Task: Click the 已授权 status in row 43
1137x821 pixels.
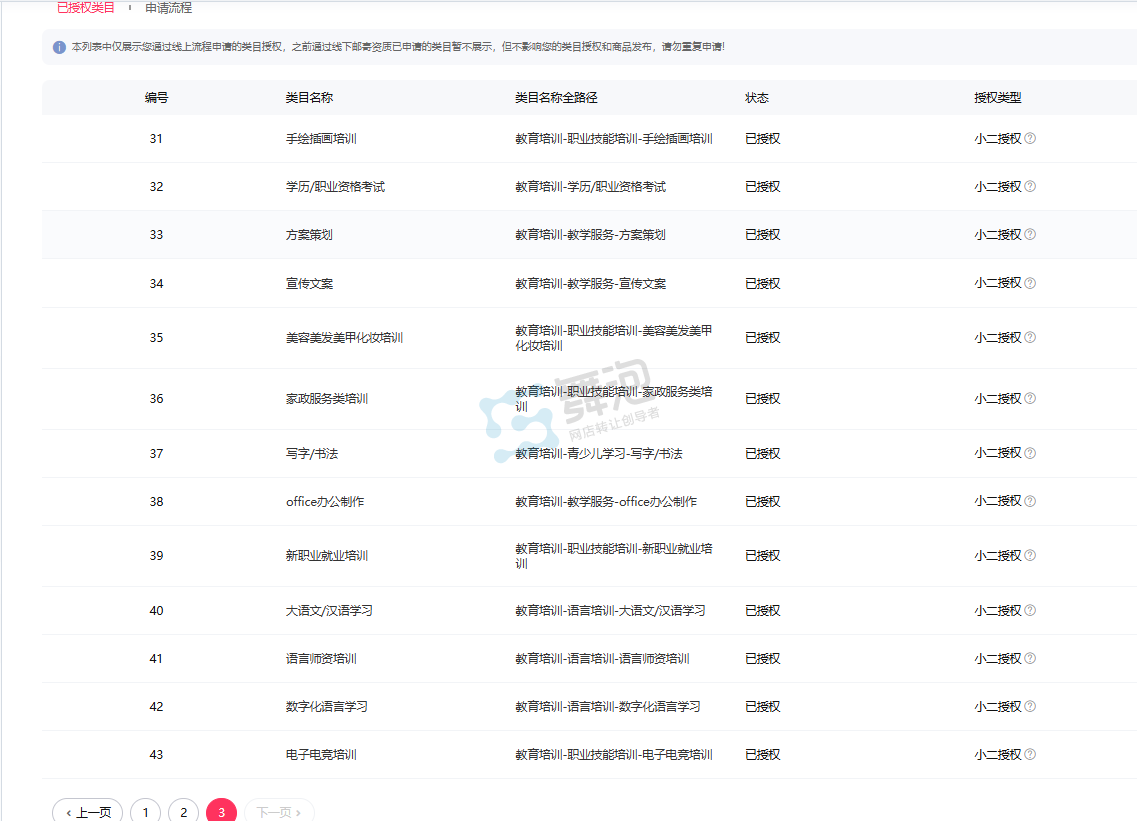Action: [763, 754]
